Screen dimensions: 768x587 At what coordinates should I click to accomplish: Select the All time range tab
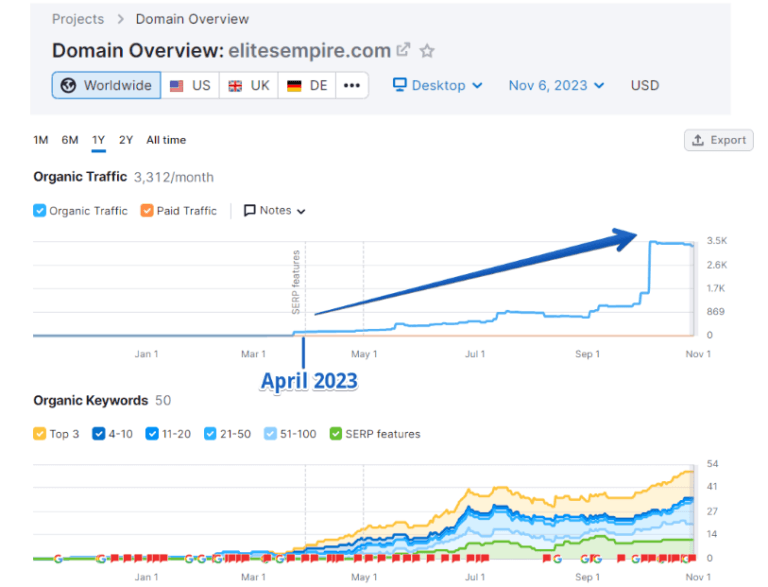(x=166, y=140)
